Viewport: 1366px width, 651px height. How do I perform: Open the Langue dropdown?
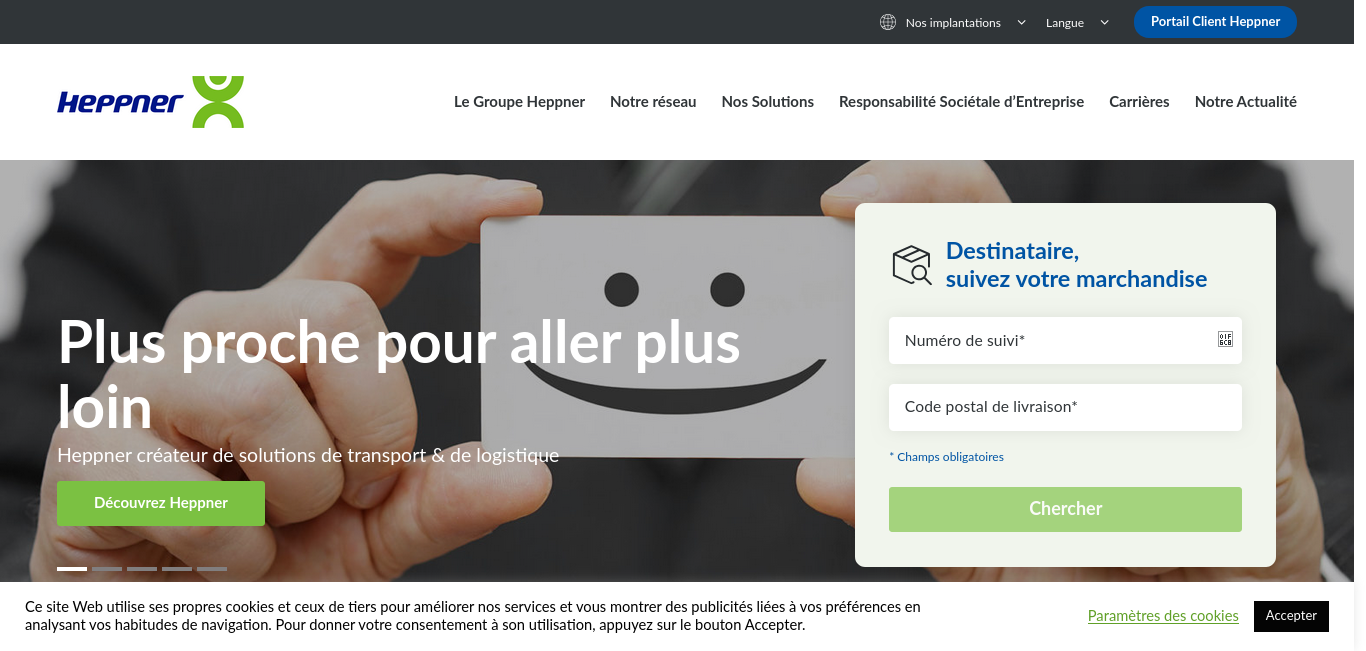[1078, 22]
